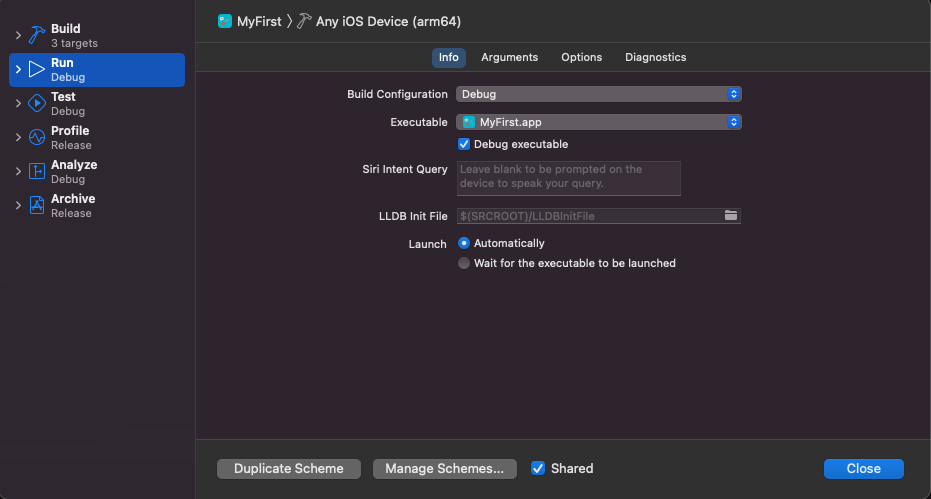Switch to the Arguments tab

tap(509, 58)
